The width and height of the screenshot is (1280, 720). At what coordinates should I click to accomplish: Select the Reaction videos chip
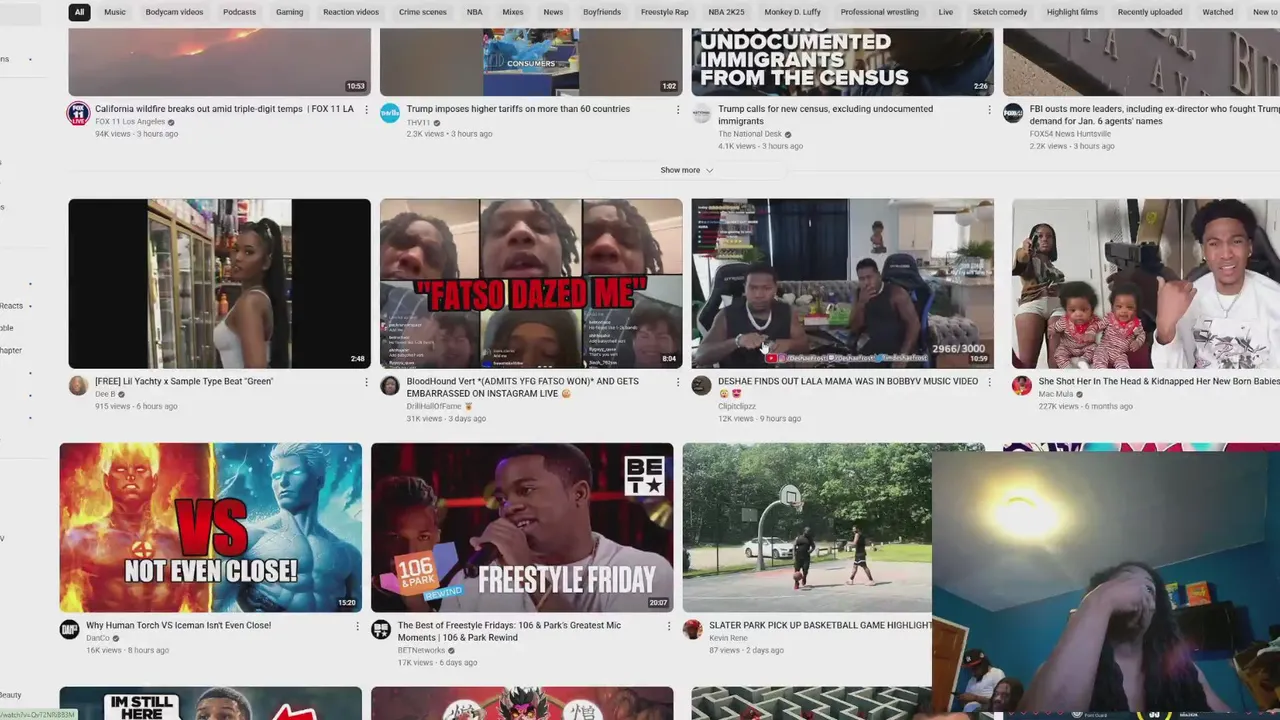pos(351,12)
